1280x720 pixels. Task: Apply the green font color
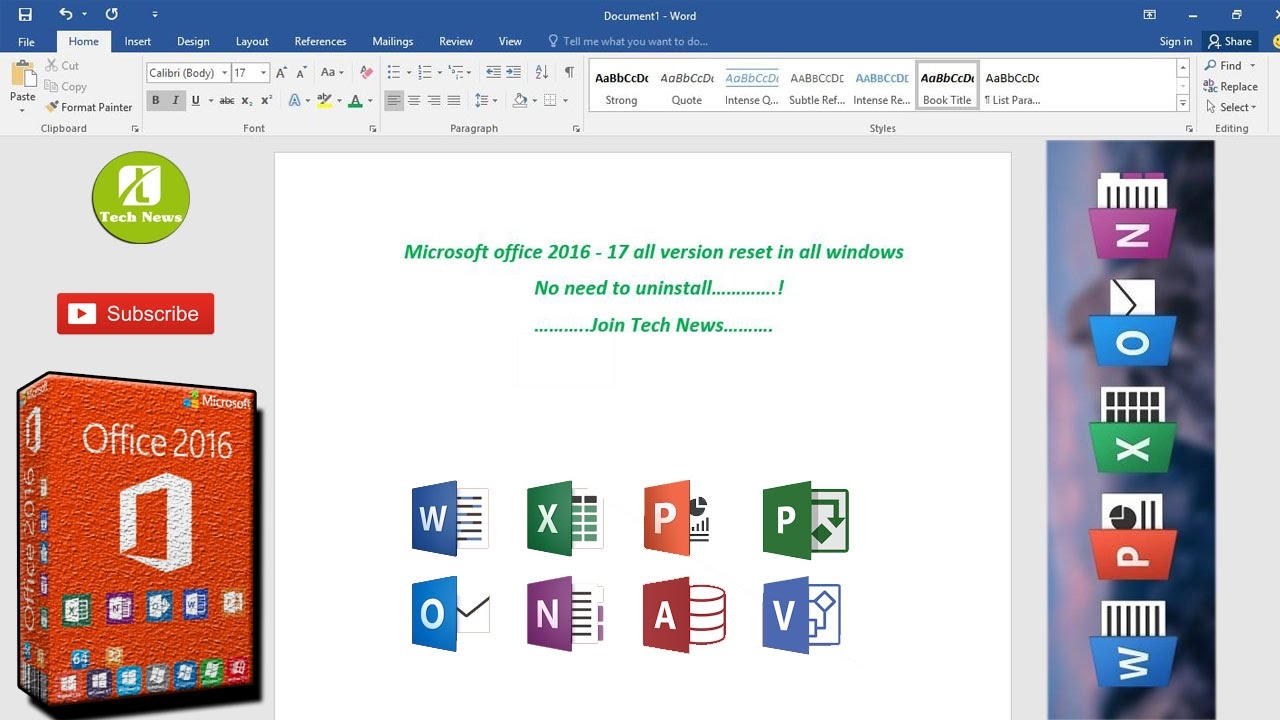pos(355,100)
